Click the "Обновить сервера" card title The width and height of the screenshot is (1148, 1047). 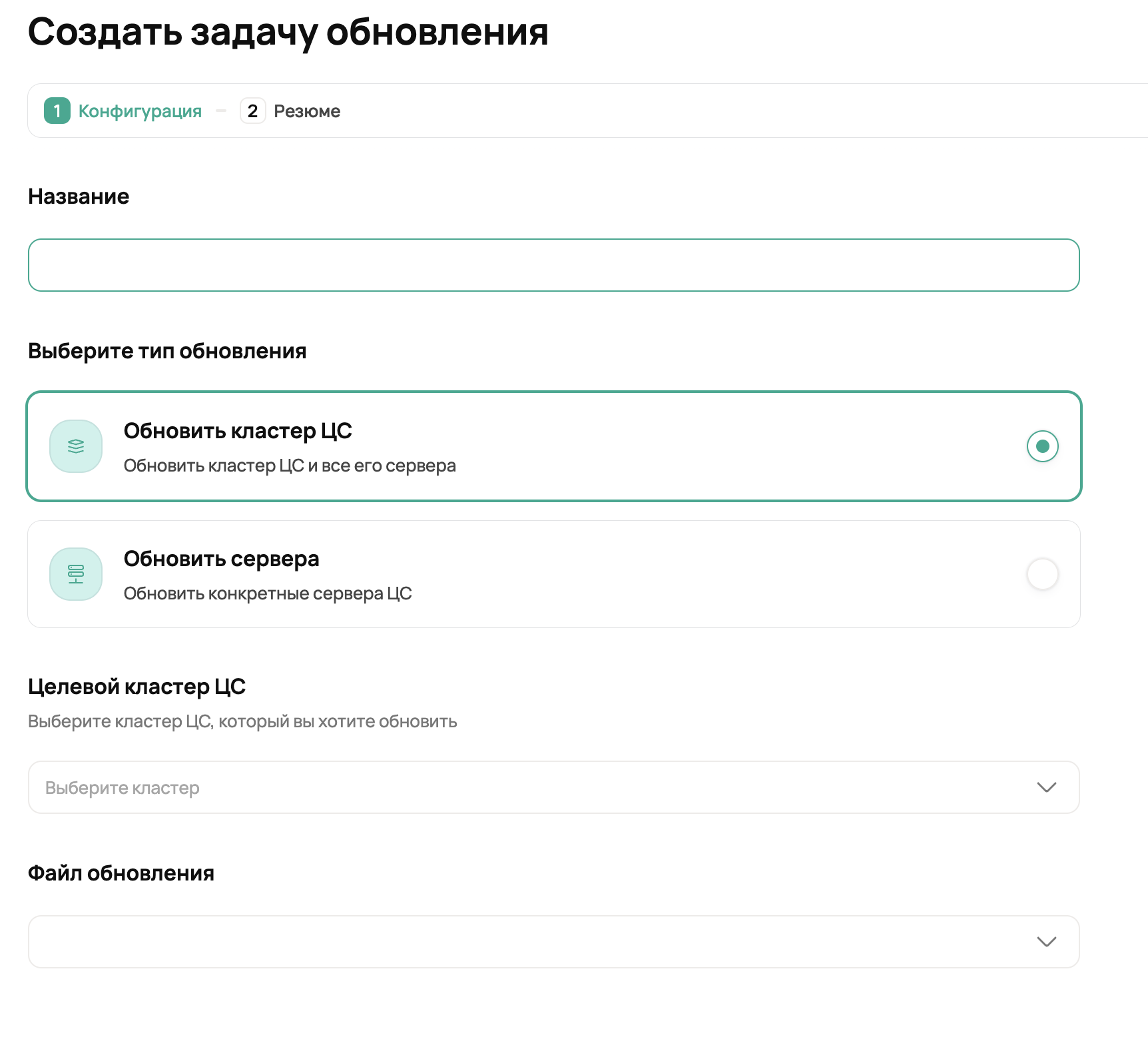tap(221, 559)
